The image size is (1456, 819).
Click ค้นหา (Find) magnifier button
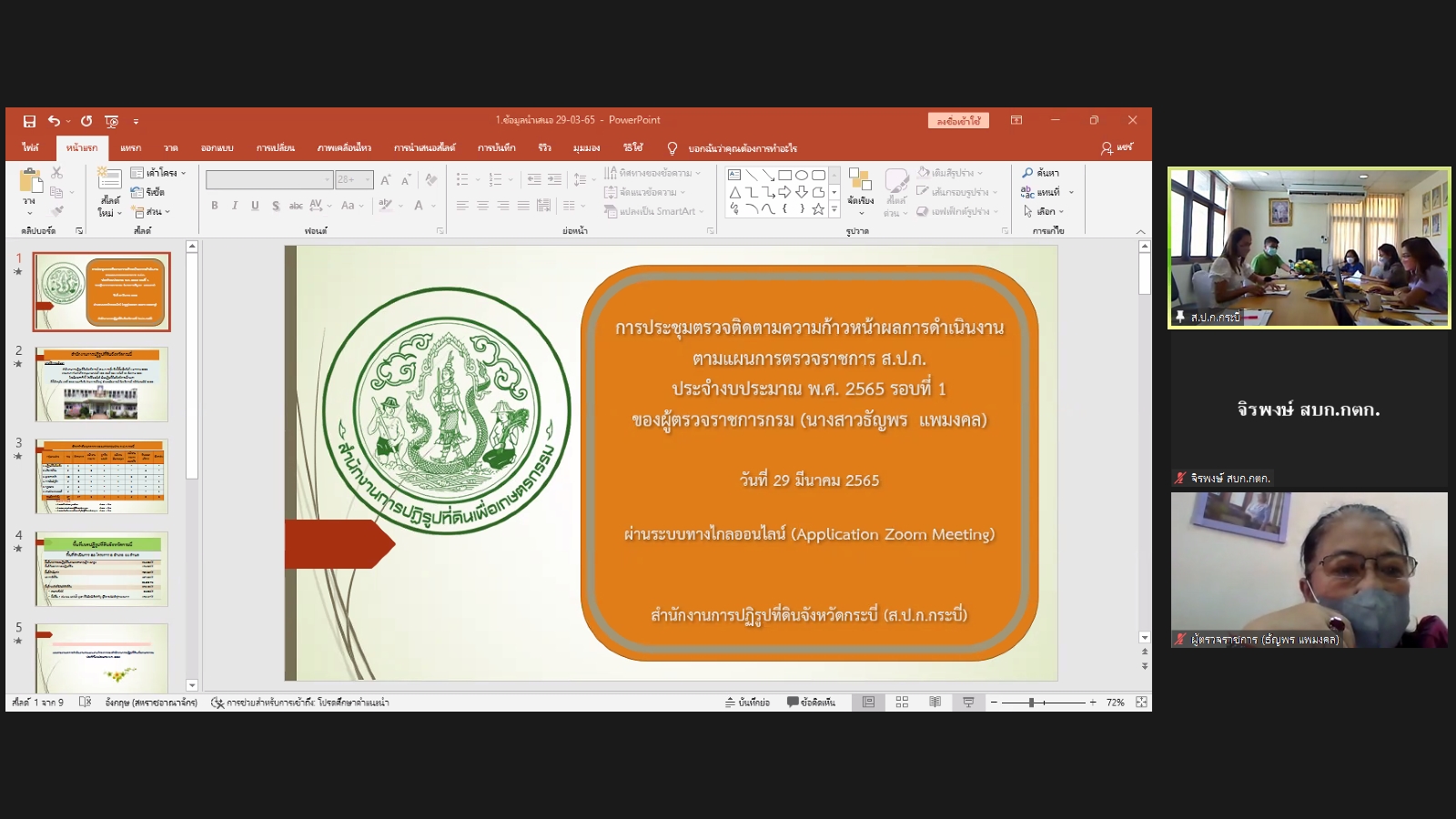1040,173
